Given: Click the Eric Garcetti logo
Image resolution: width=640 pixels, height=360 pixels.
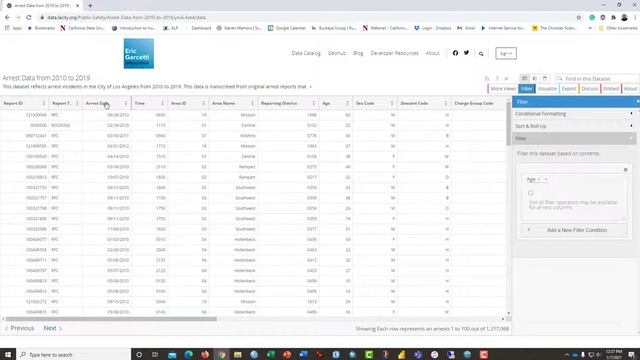Looking at the screenshot, I should coord(139,53).
